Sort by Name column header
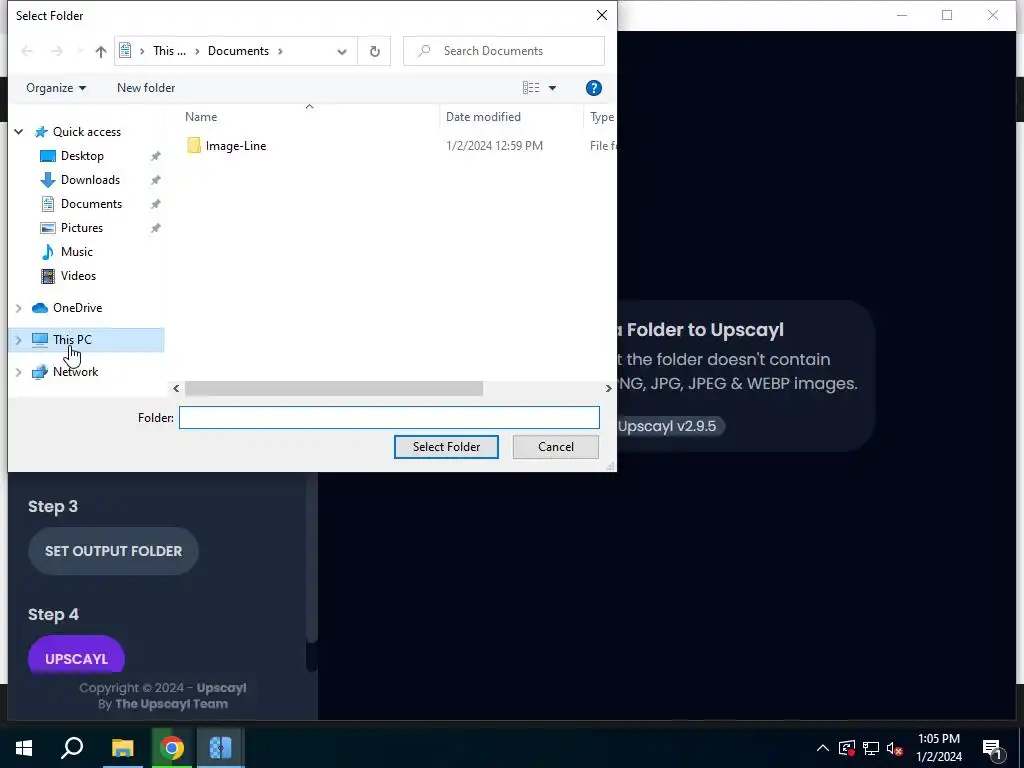This screenshot has width=1024, height=768. pyautogui.click(x=310, y=117)
